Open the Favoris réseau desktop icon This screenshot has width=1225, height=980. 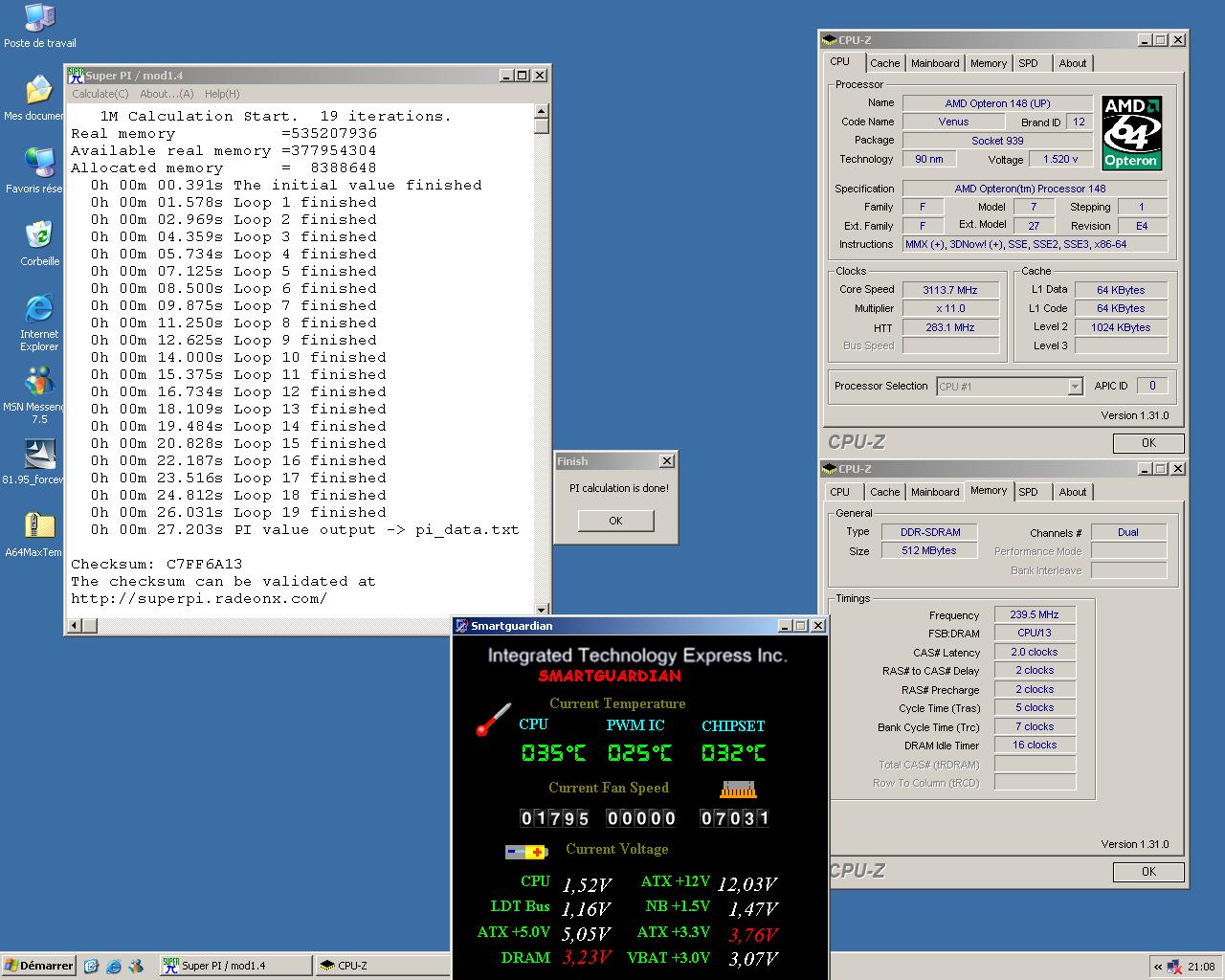point(39,163)
